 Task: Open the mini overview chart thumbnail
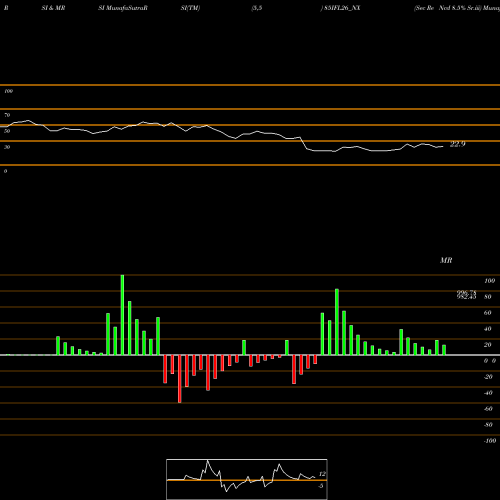[247, 479]
